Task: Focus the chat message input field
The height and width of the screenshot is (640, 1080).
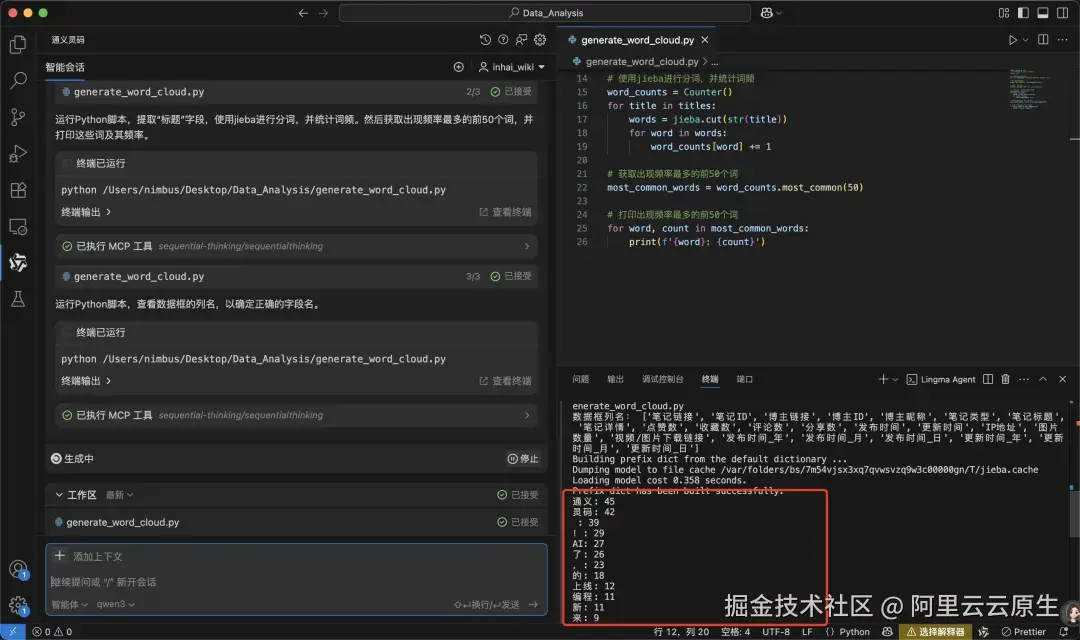Action: (296, 582)
